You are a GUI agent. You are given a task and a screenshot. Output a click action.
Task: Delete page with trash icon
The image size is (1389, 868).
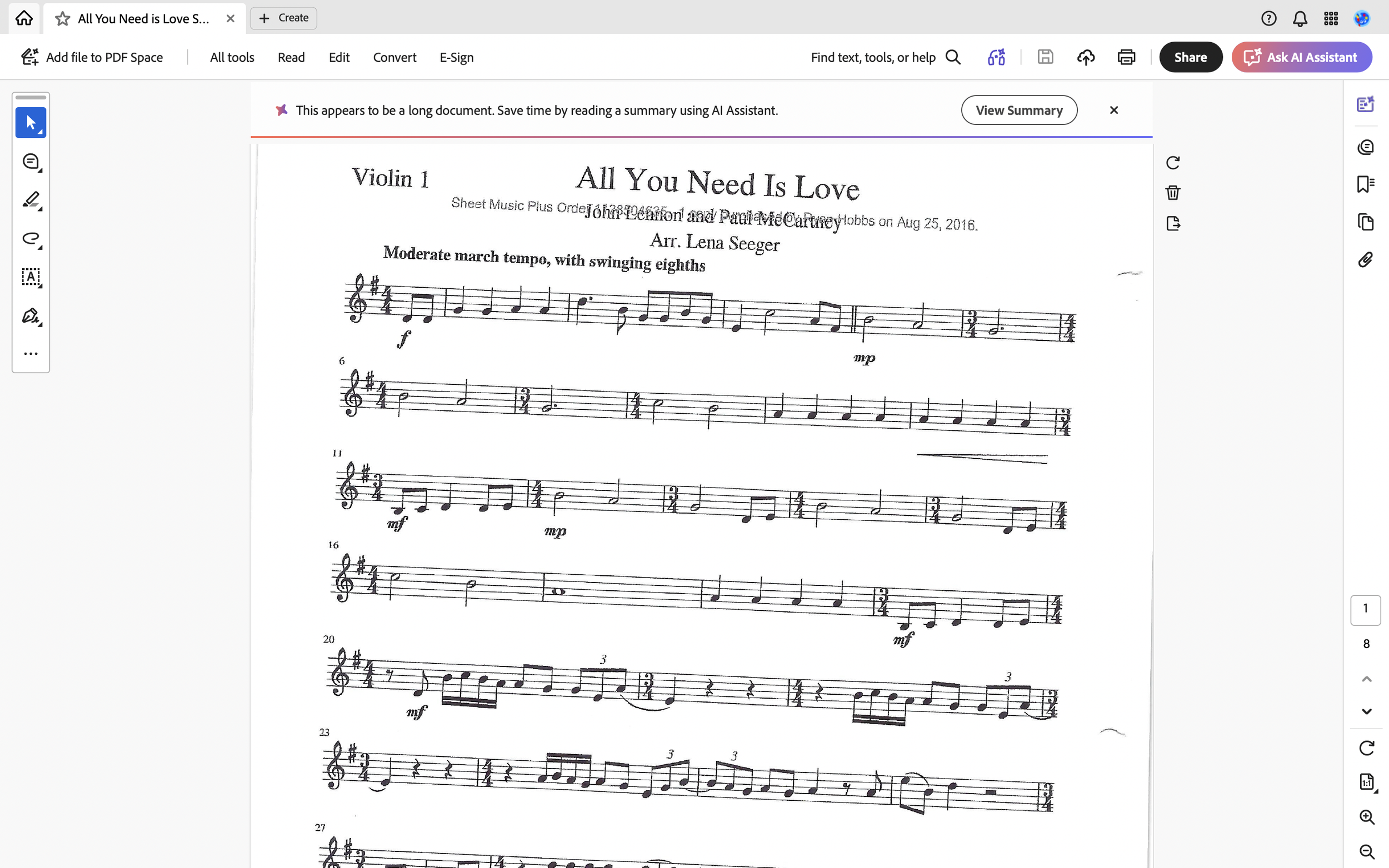point(1173,193)
